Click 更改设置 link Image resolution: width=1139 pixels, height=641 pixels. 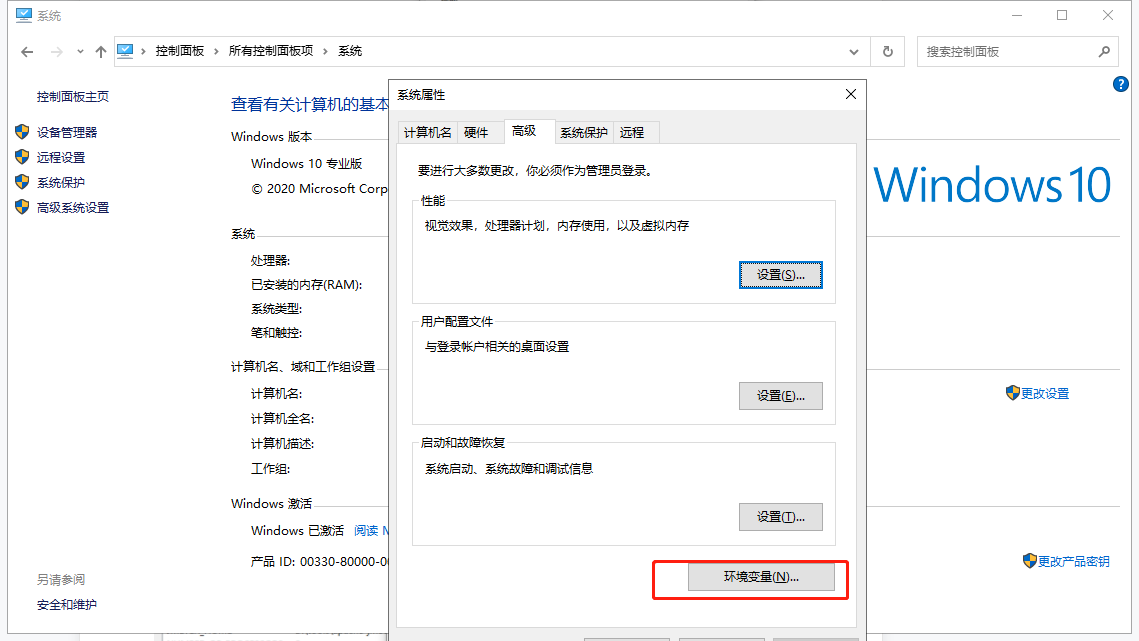pos(1045,394)
